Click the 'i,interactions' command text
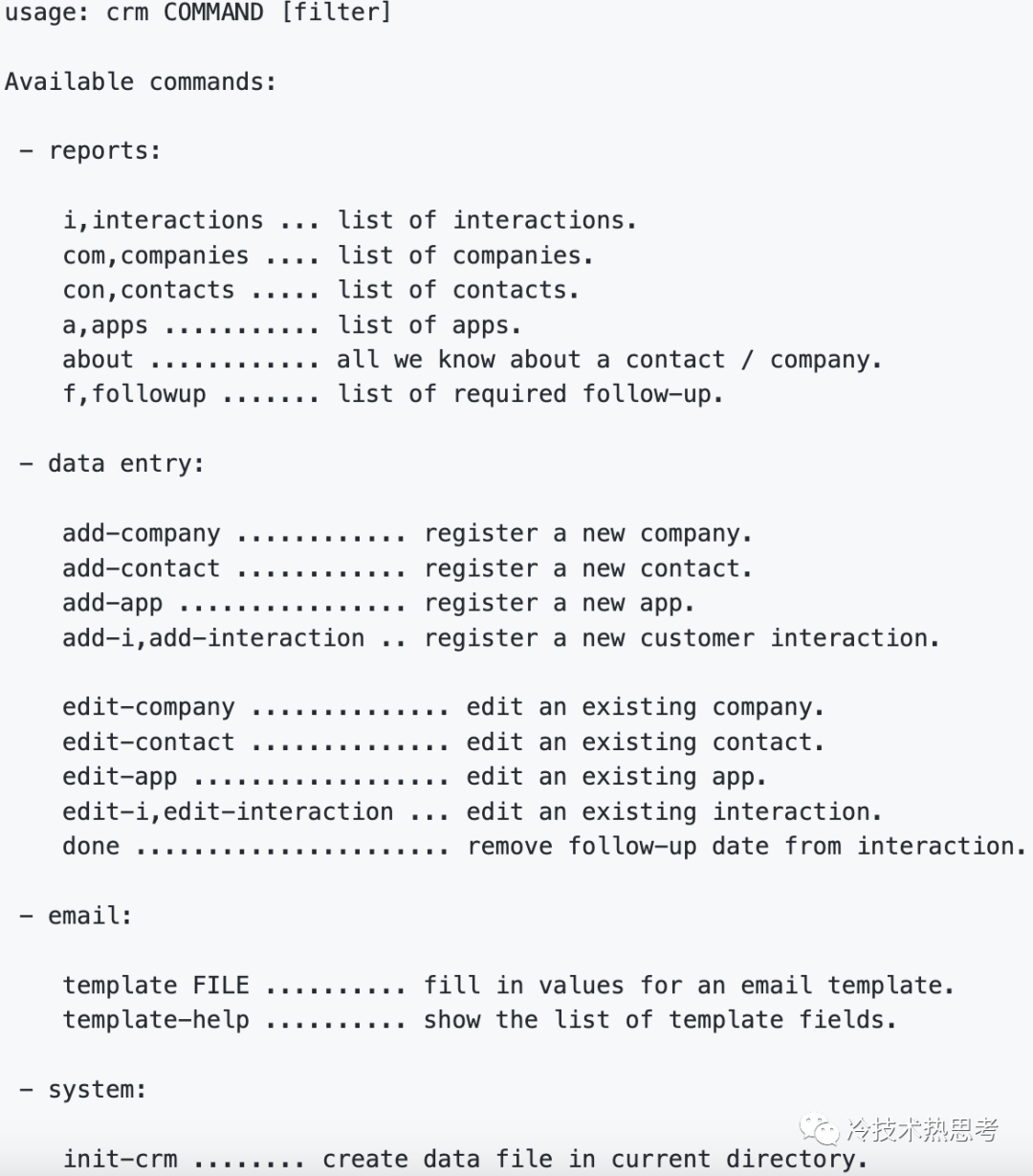This screenshot has width=1033, height=1176. [163, 220]
